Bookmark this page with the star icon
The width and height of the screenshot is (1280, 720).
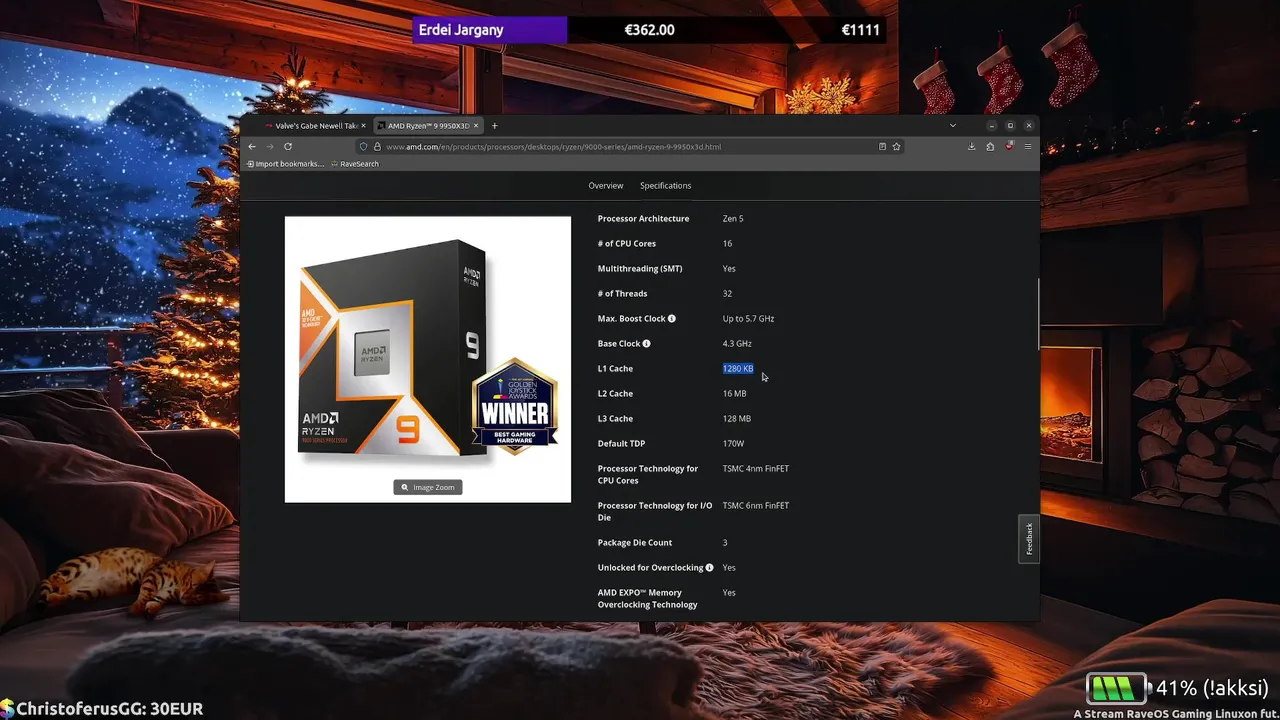click(896, 146)
